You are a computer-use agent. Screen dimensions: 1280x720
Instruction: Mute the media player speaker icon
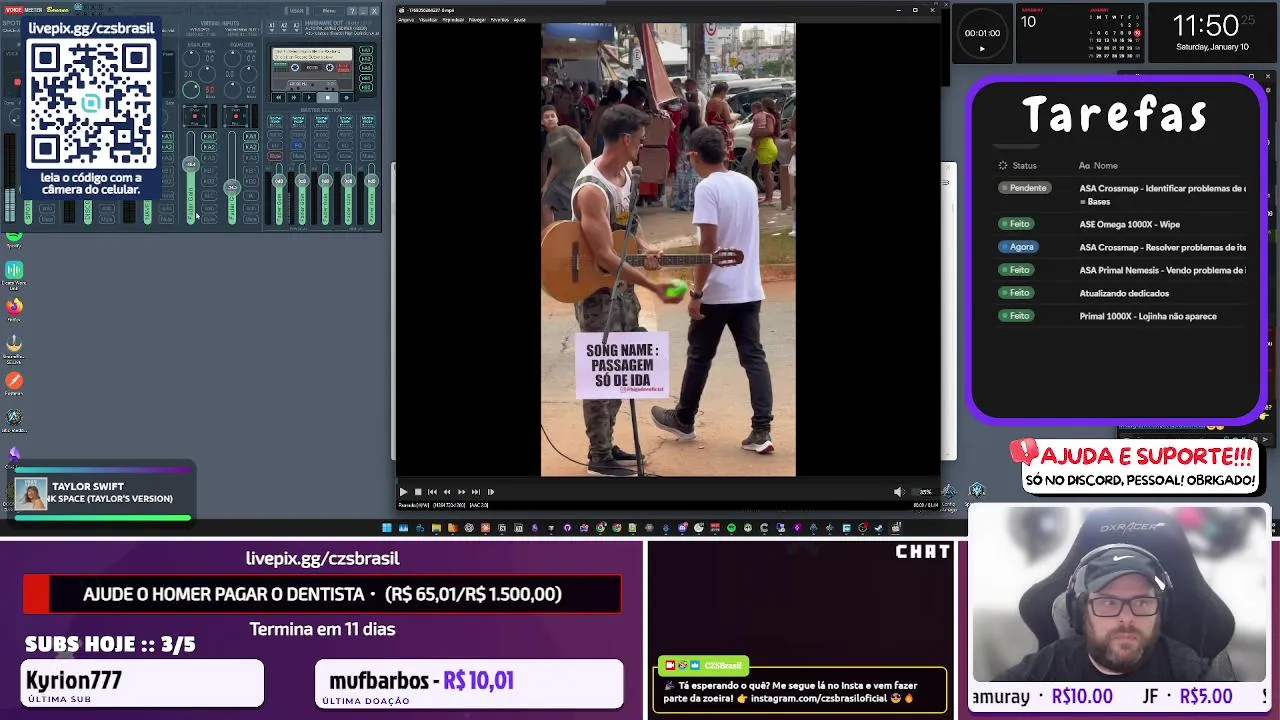[x=898, y=492]
